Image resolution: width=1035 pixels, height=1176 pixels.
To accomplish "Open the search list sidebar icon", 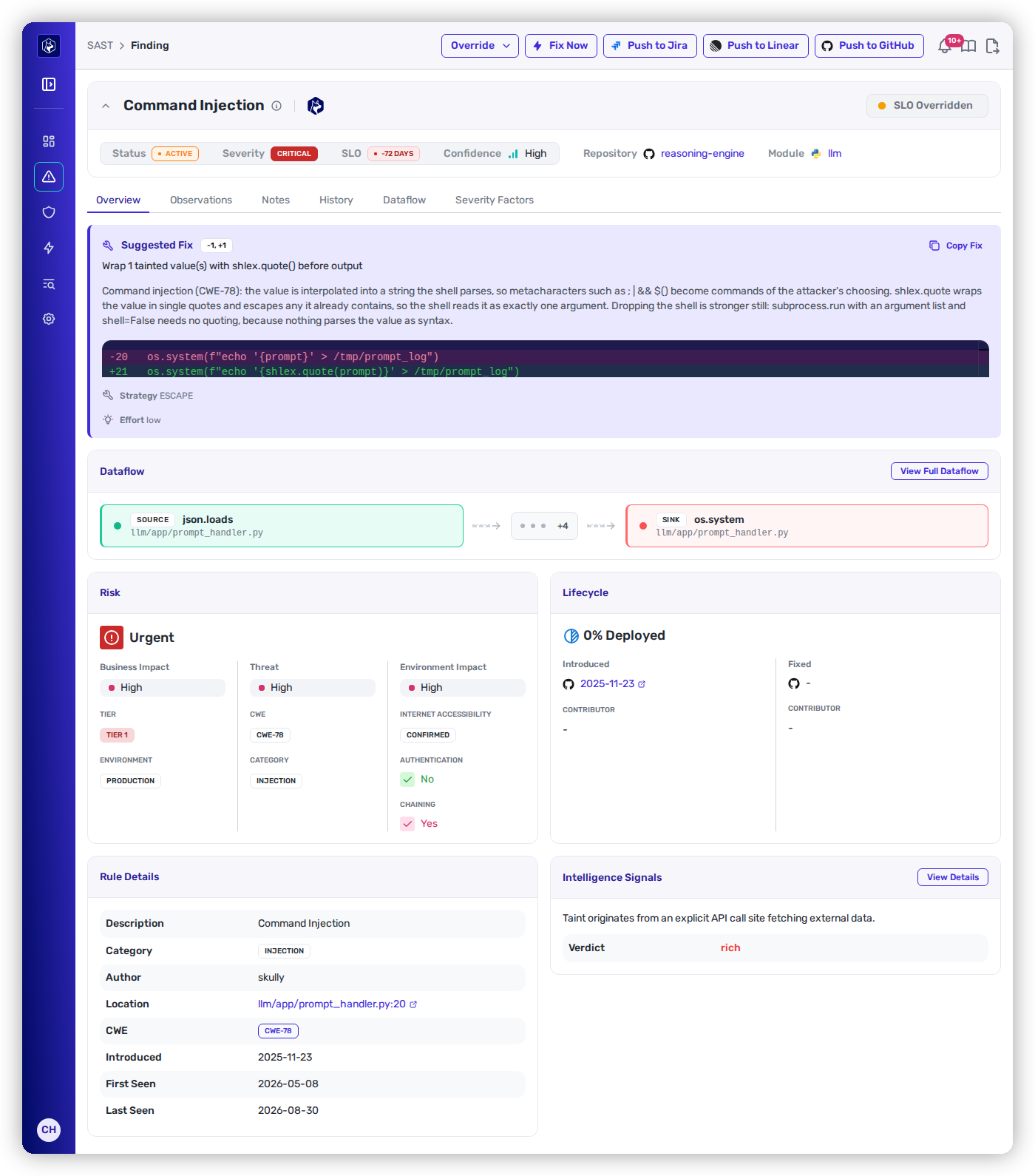I will 49,283.
